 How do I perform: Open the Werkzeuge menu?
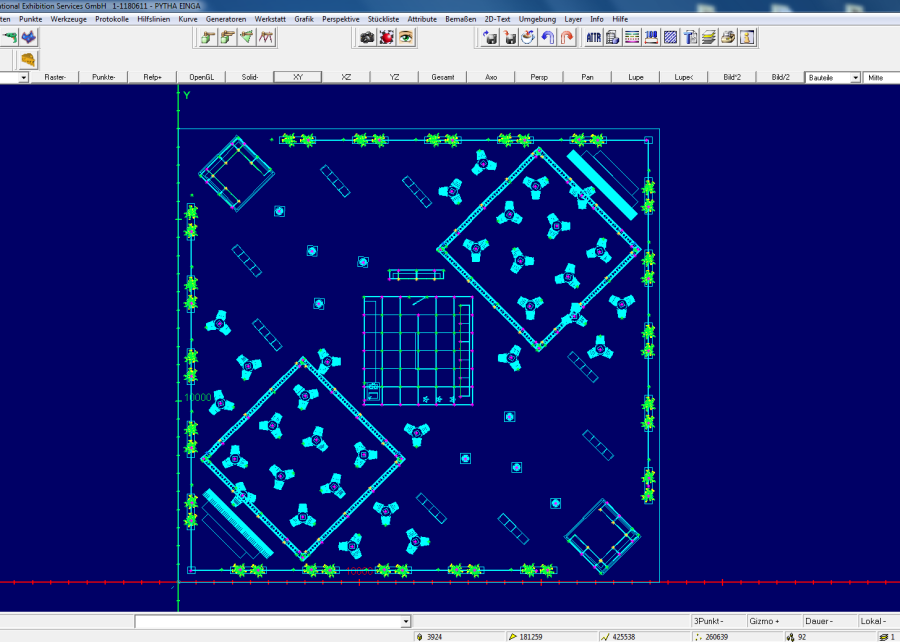[68, 19]
